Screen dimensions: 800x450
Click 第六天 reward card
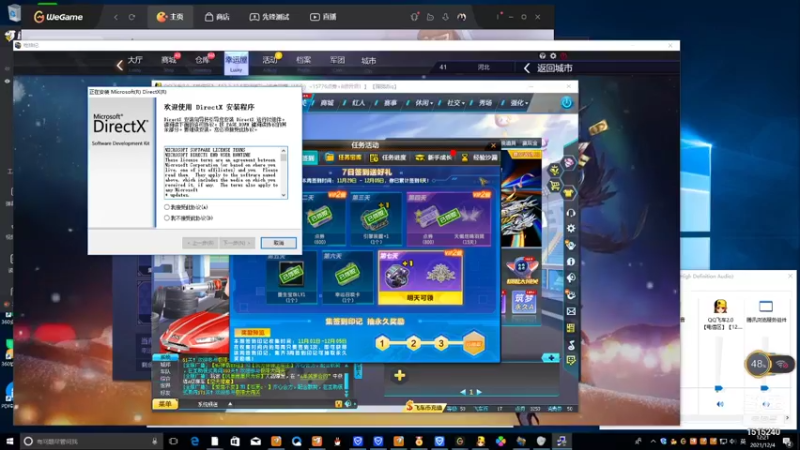(347, 278)
